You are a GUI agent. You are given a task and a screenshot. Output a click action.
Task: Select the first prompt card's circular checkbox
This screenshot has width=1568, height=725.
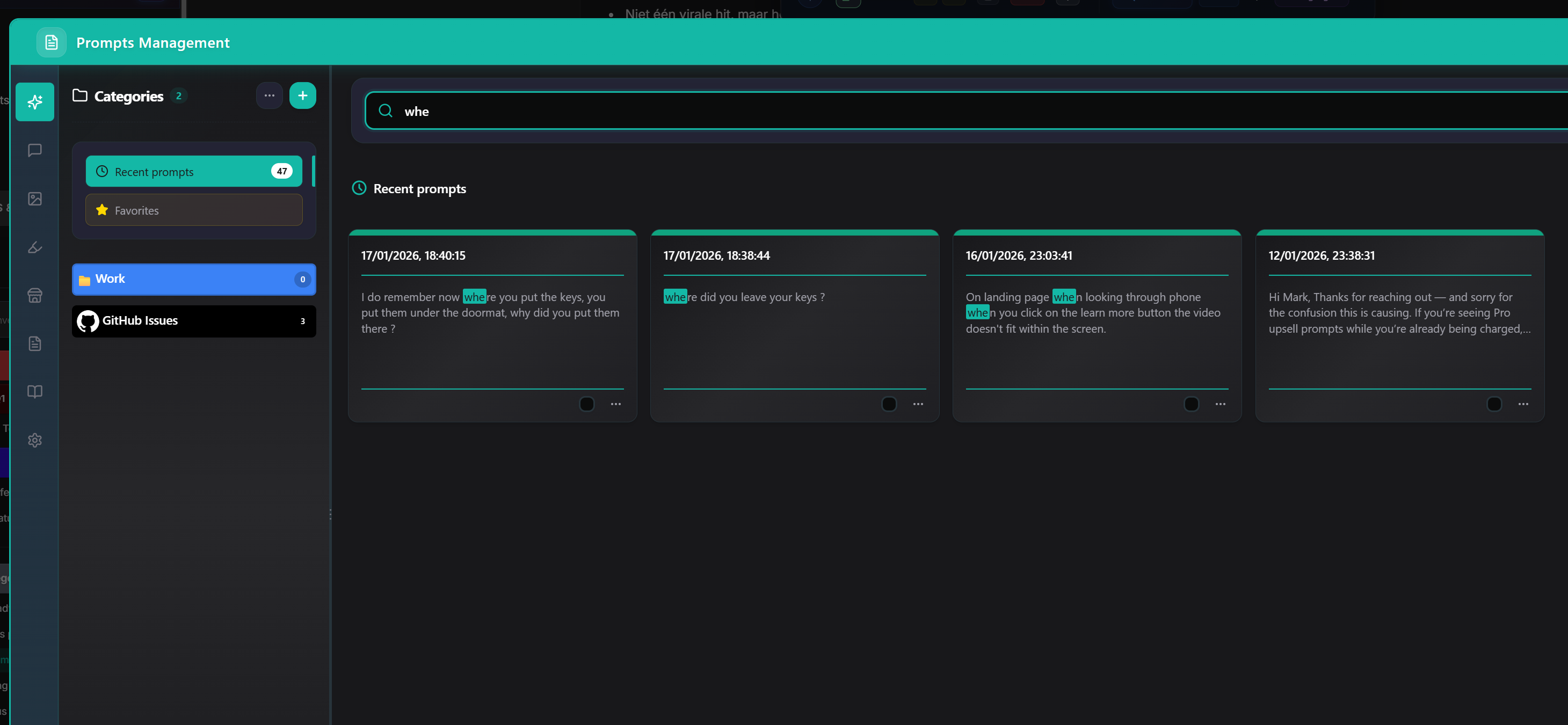click(x=586, y=404)
